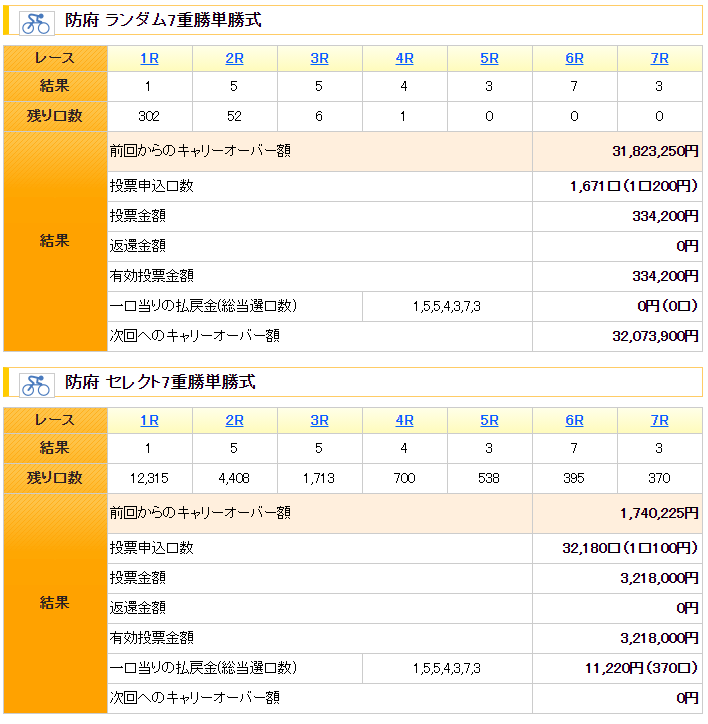
Task: Open the 3R link in the セレクト table
Action: click(x=319, y=421)
